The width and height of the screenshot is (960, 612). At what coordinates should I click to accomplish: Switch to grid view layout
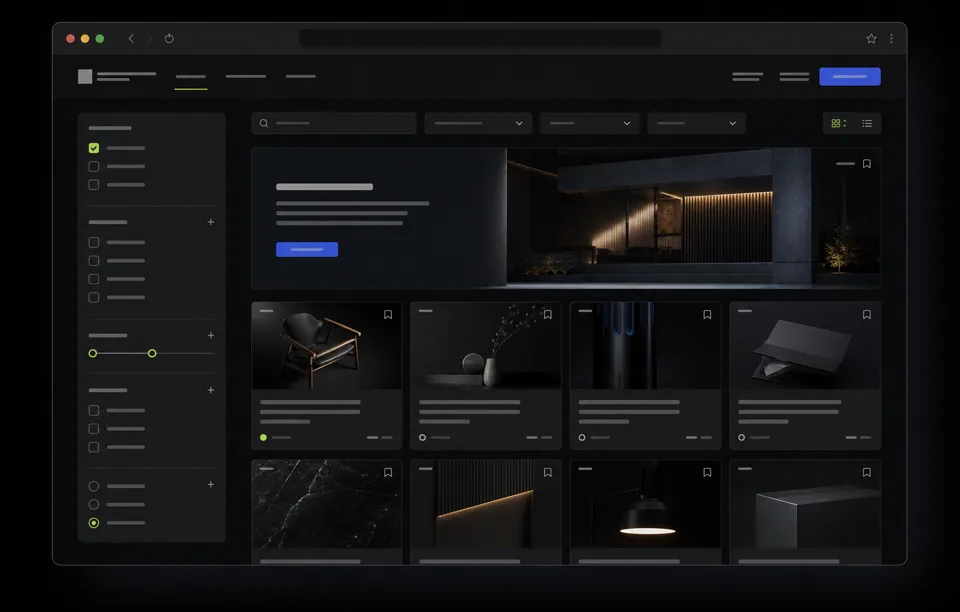pos(838,123)
